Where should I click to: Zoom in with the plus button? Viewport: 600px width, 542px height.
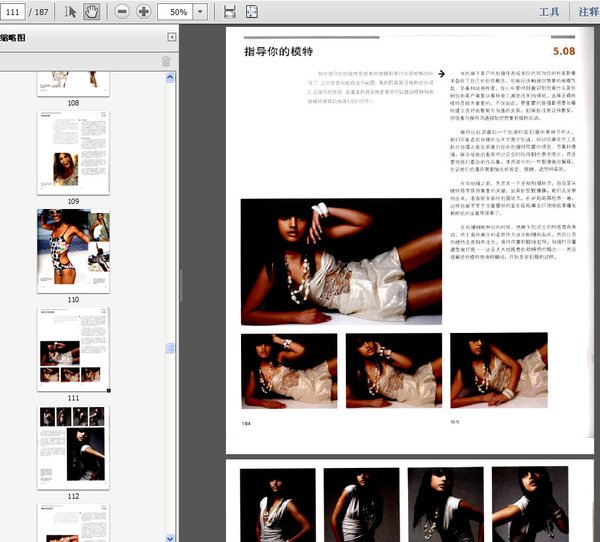tap(143, 11)
